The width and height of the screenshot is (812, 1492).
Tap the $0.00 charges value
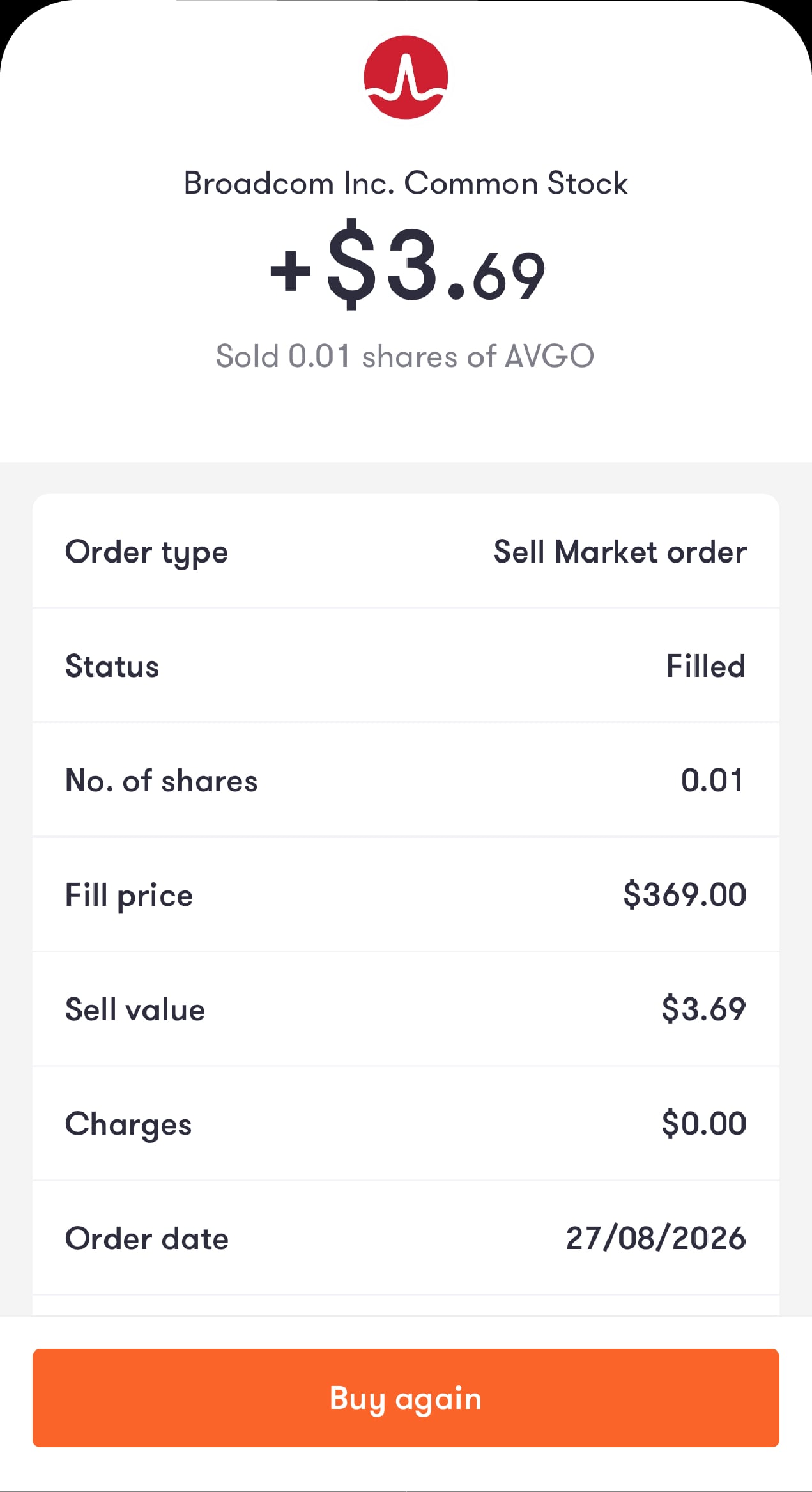704,1123
